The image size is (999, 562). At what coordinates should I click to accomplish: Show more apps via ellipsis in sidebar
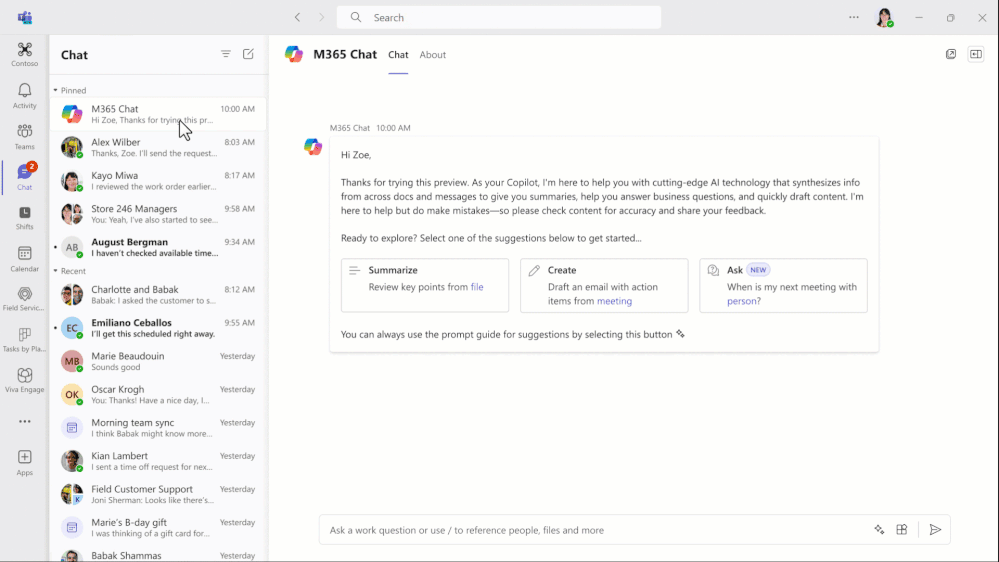(x=24, y=421)
